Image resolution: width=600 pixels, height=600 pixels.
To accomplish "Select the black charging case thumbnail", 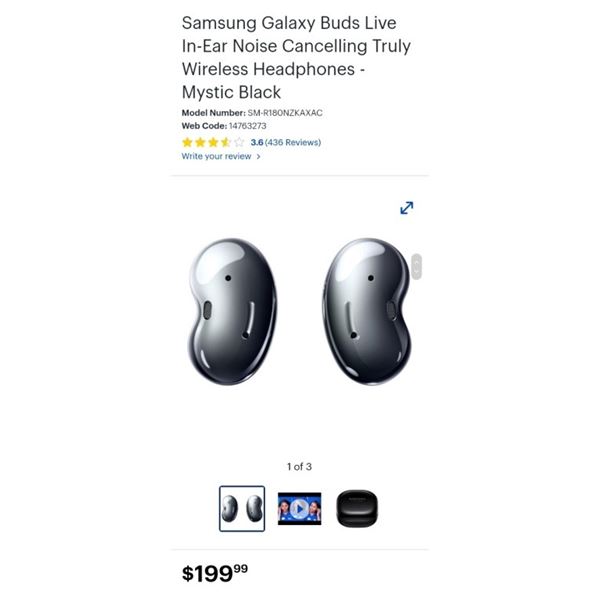I will pos(357,509).
